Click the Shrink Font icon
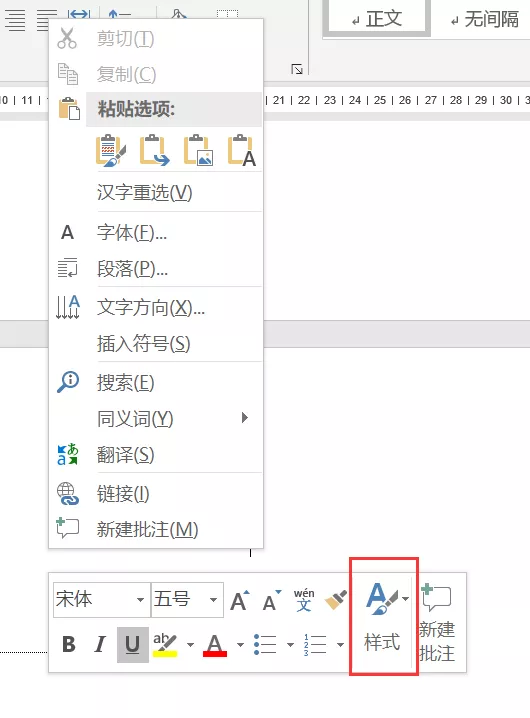530x718 pixels. (272, 600)
